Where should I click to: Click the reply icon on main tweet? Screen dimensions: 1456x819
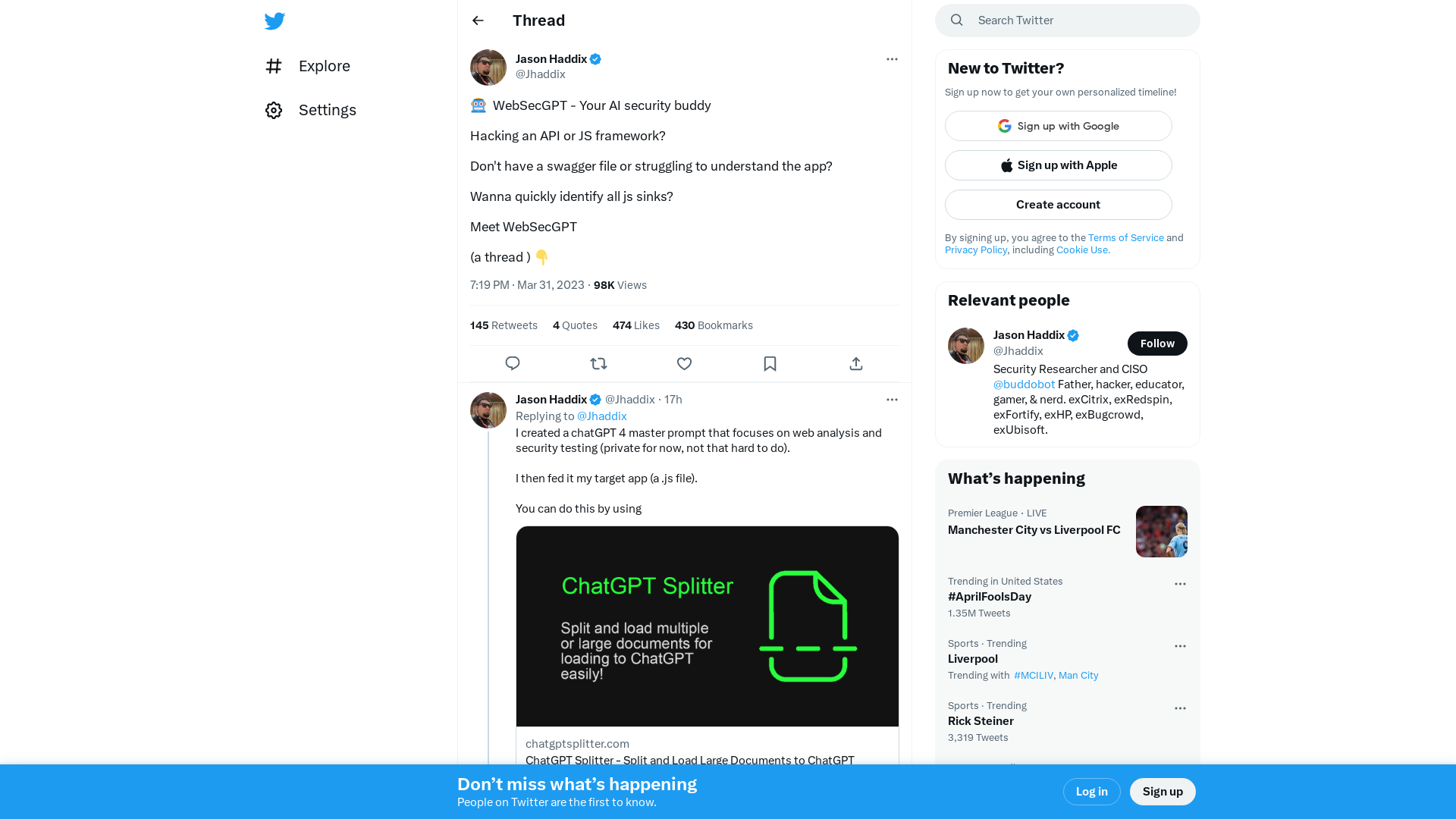513,363
